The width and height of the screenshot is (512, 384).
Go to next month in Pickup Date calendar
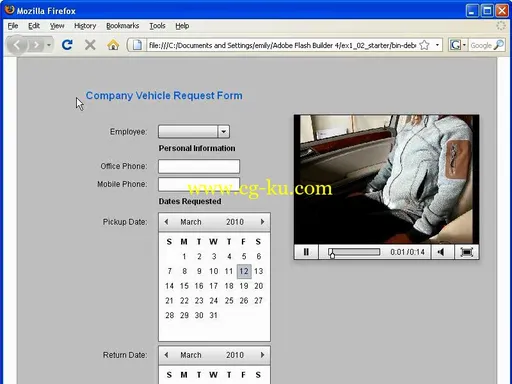pyautogui.click(x=262, y=222)
